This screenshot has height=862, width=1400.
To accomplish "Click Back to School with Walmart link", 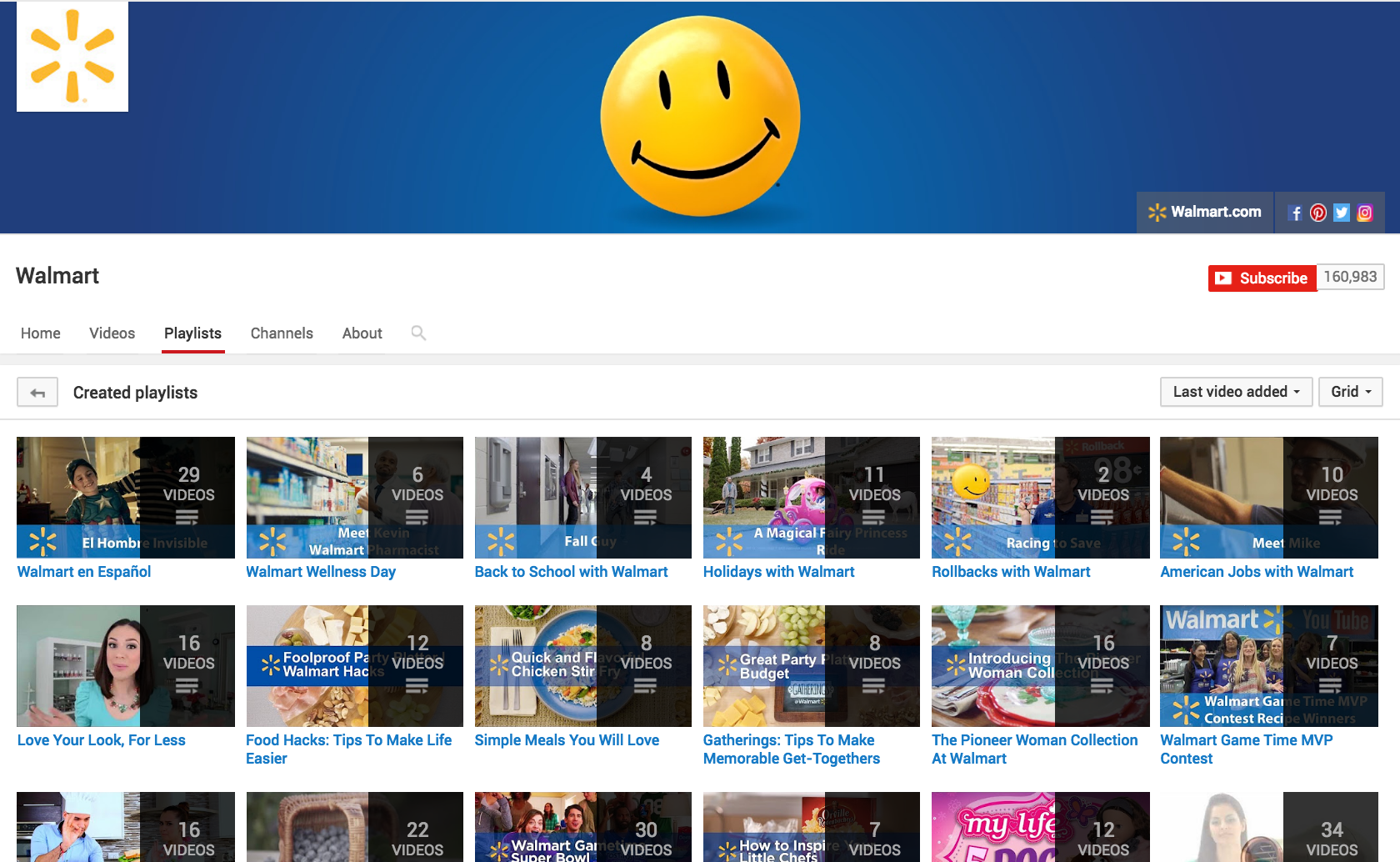I will (x=572, y=572).
